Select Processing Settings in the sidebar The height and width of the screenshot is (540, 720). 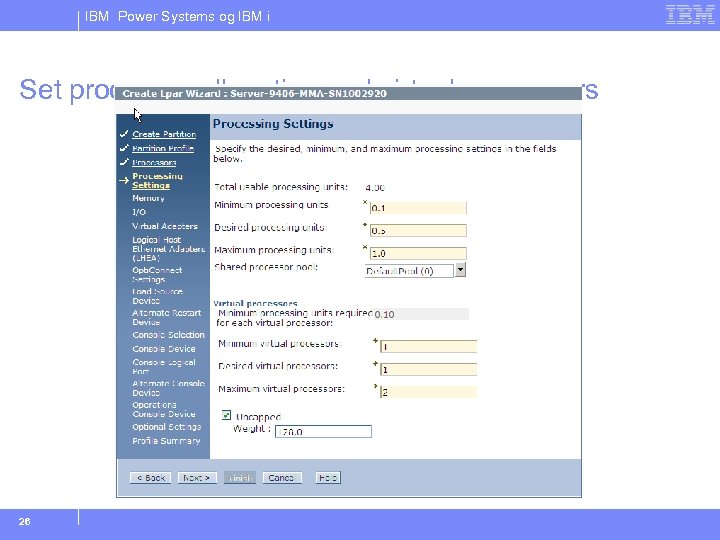[x=157, y=180]
